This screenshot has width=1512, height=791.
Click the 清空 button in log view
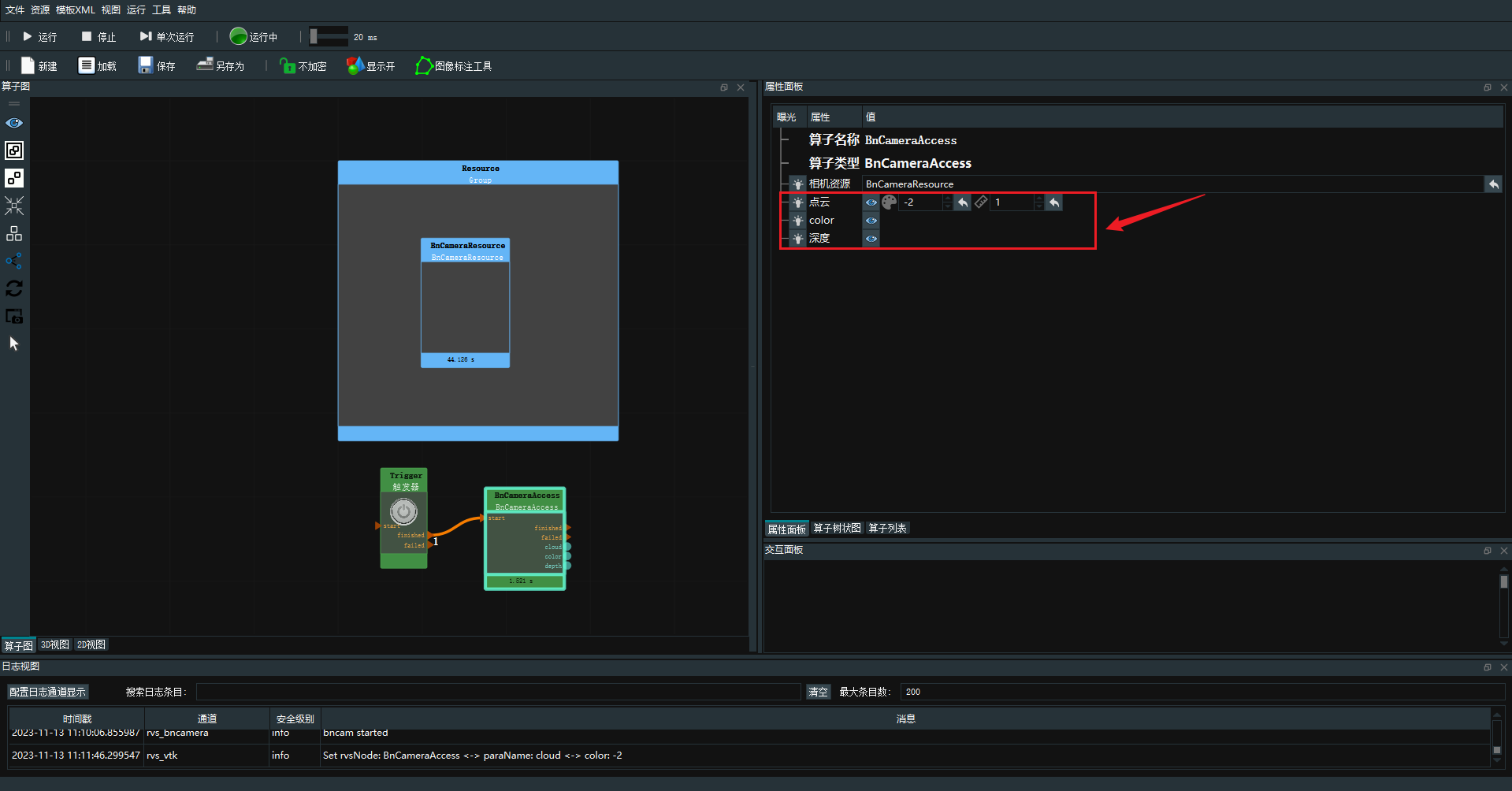(x=818, y=692)
